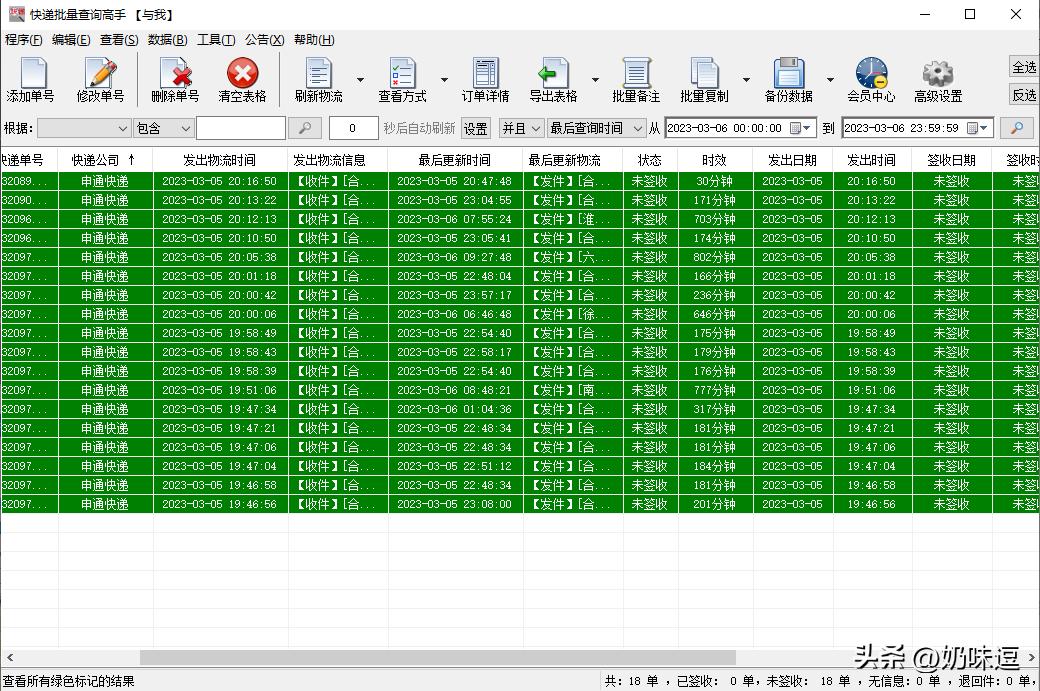Click the 删除单号 delete icon
Viewport: 1040px width, 691px height.
click(x=175, y=80)
